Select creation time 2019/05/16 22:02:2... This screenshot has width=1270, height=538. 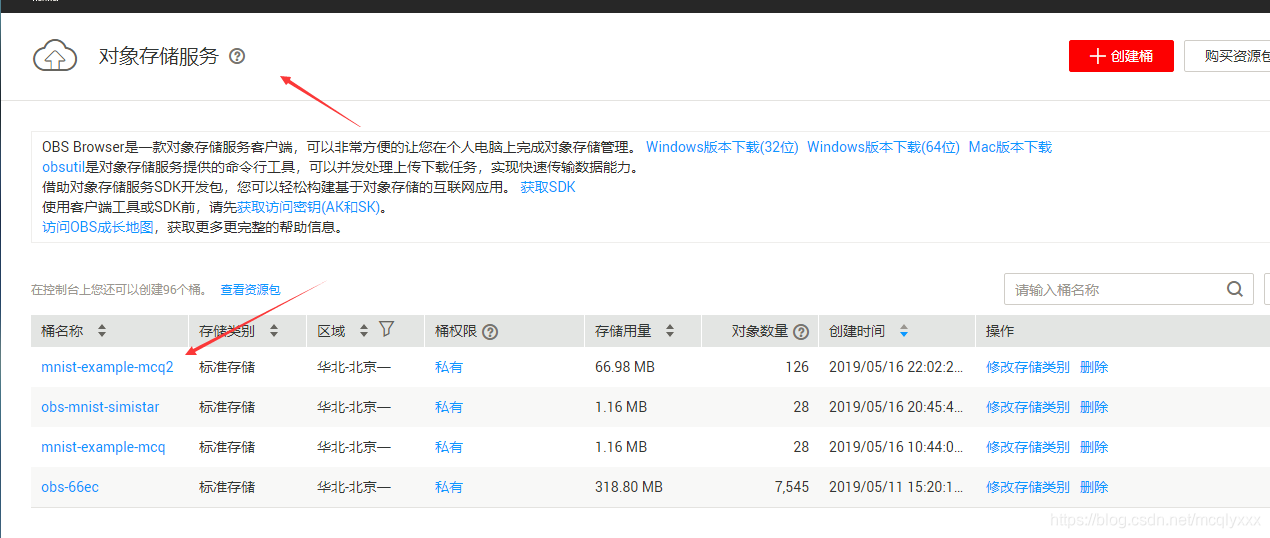tap(897, 367)
